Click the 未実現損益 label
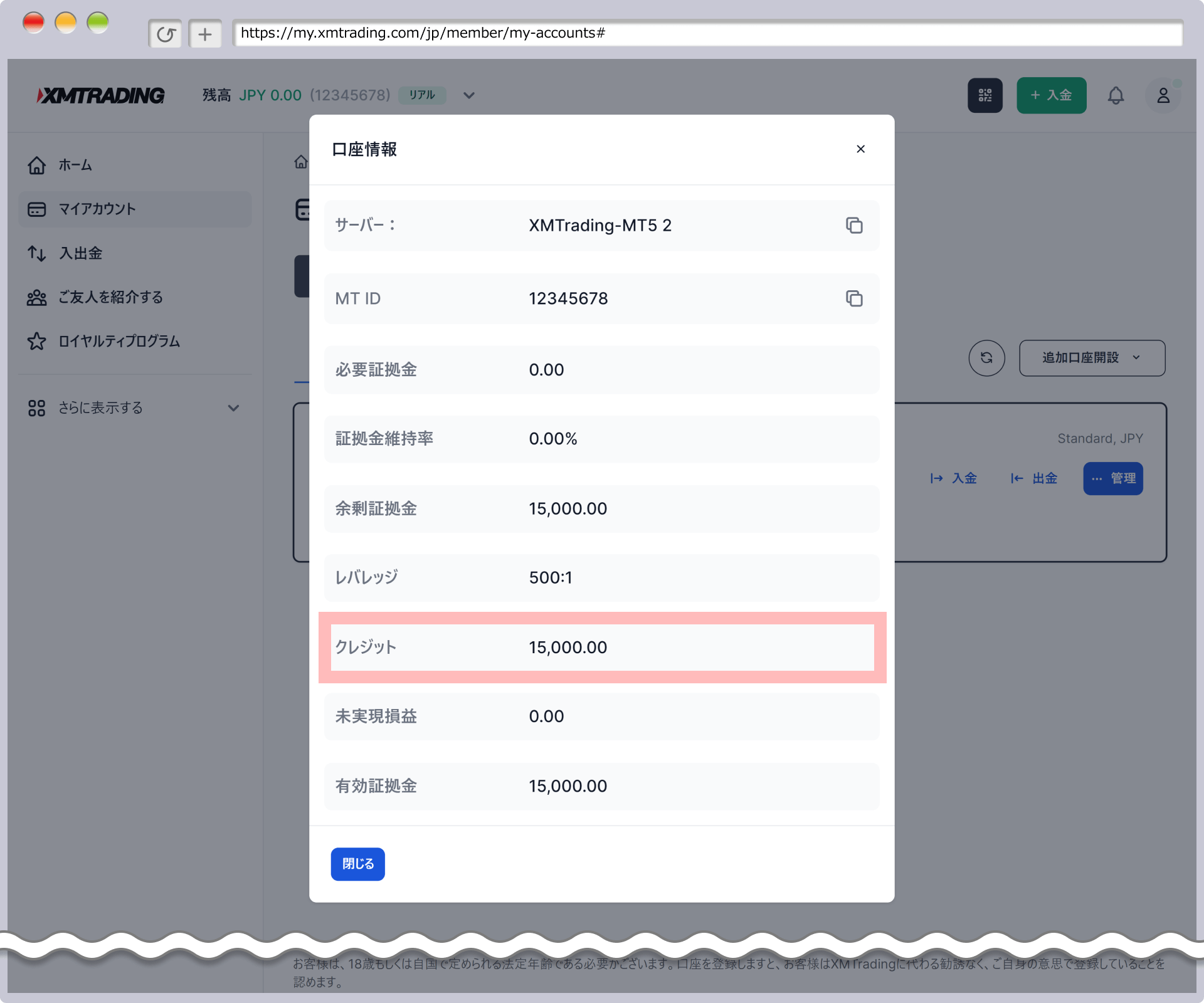The image size is (1204, 1003). tap(376, 716)
